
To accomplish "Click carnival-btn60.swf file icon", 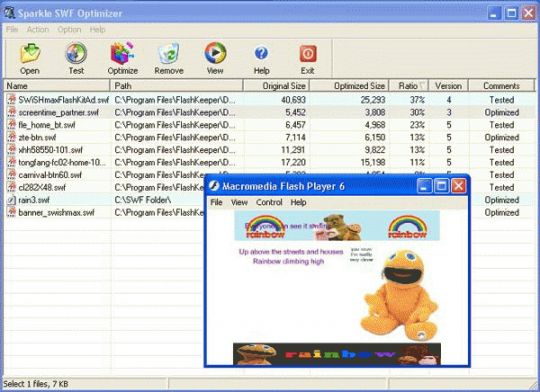I will coord(11,175).
